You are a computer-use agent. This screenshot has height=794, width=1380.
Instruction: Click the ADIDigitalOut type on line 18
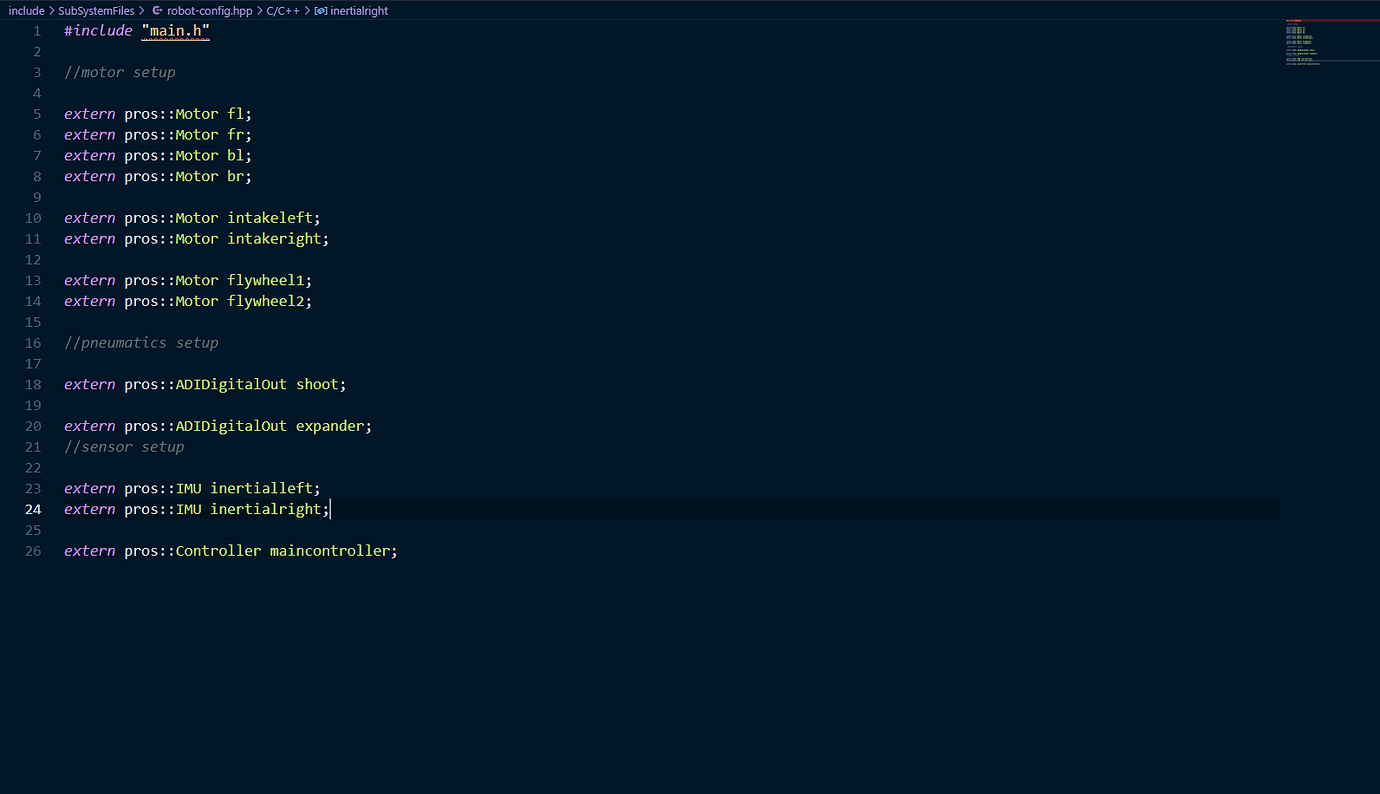(x=231, y=384)
